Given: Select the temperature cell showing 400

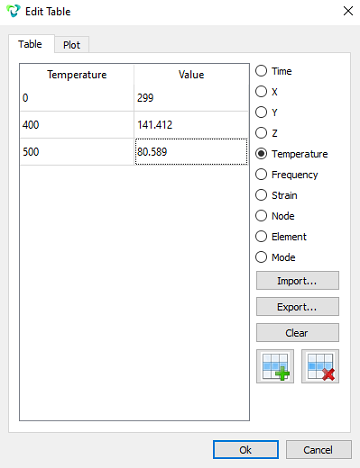Looking at the screenshot, I should [x=77, y=125].
